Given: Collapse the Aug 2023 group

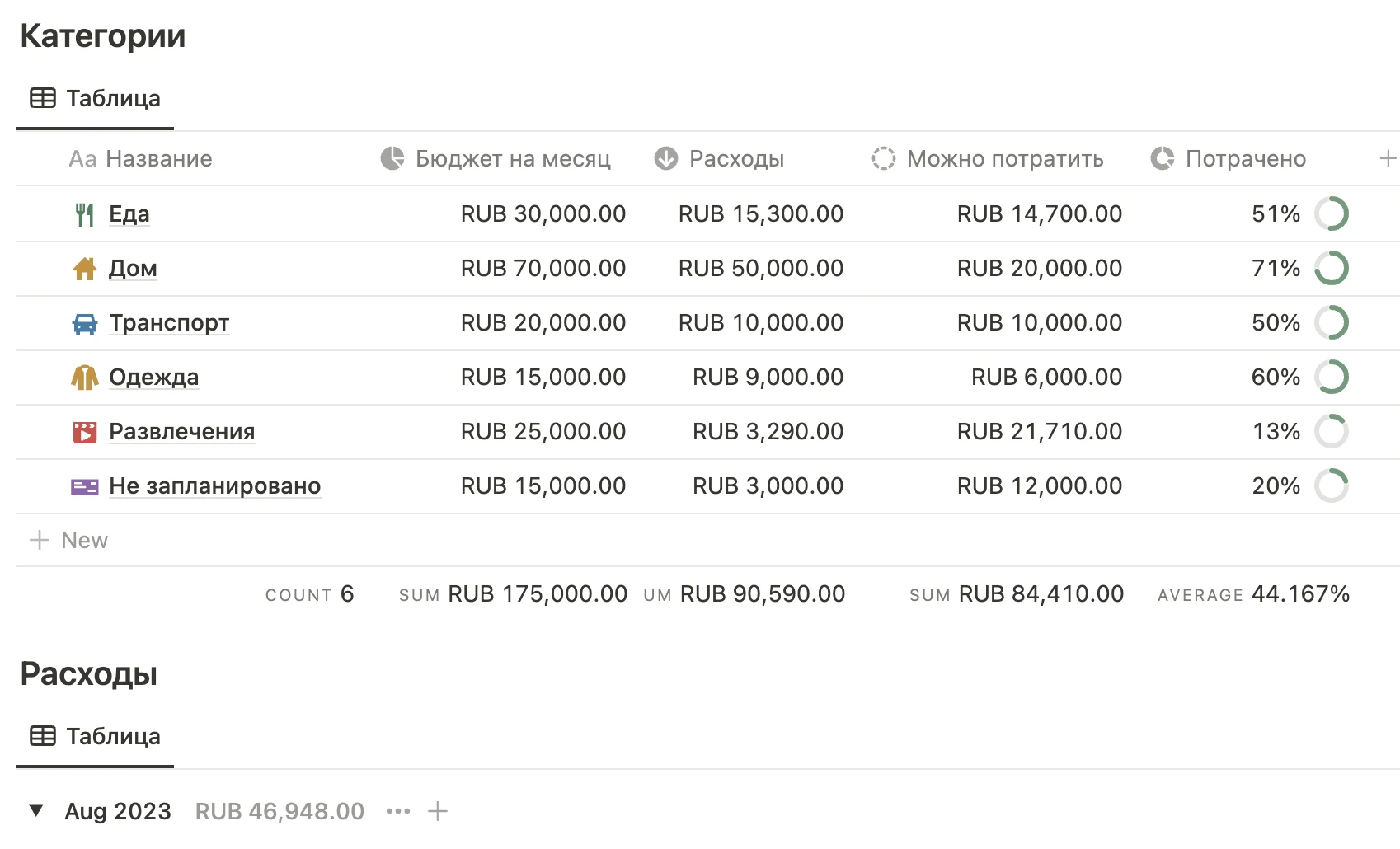Looking at the screenshot, I should 36,811.
